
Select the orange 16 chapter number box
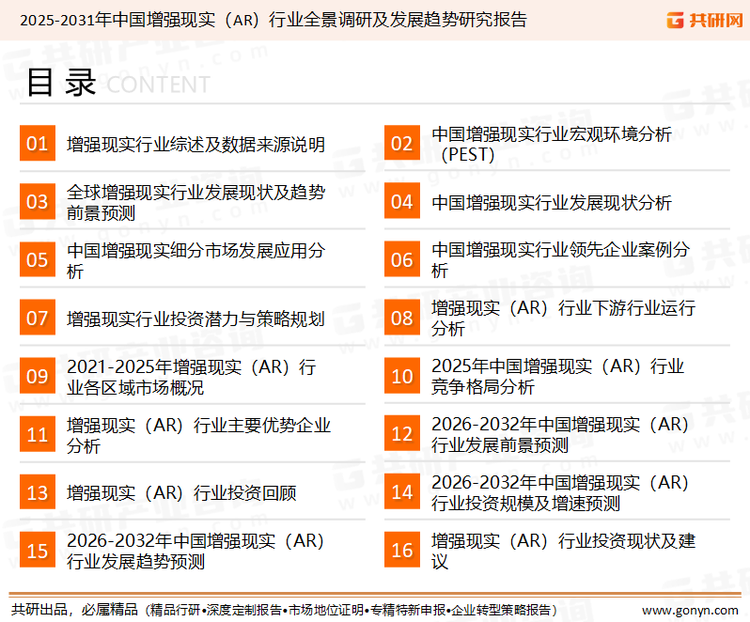coord(402,550)
